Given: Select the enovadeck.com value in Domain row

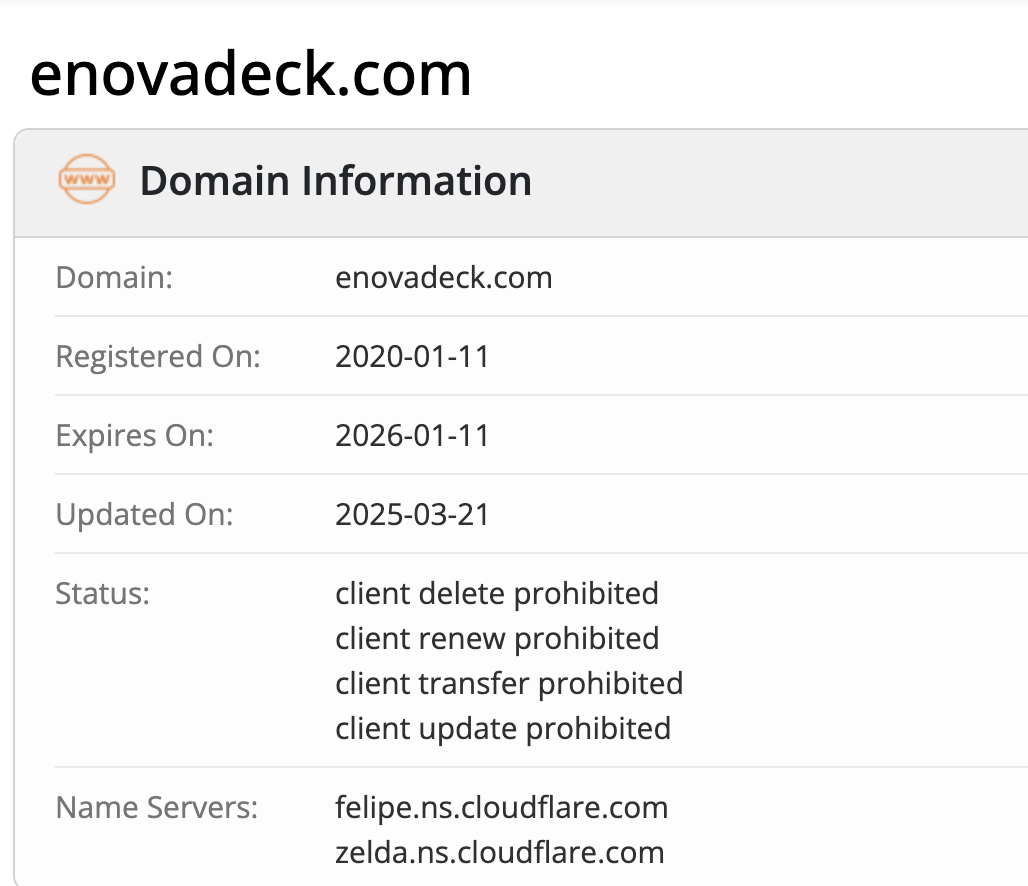Looking at the screenshot, I should (x=443, y=277).
